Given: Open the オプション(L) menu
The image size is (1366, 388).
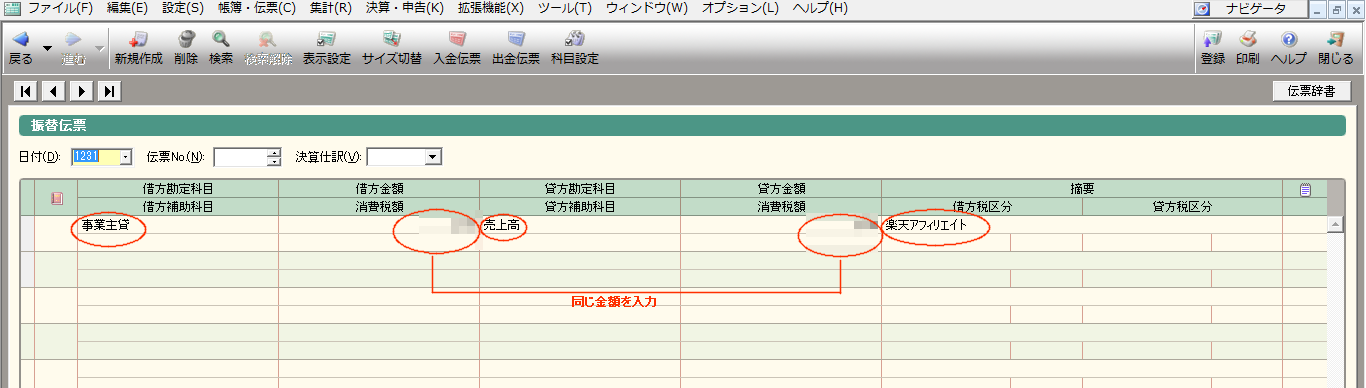Looking at the screenshot, I should (x=740, y=8).
